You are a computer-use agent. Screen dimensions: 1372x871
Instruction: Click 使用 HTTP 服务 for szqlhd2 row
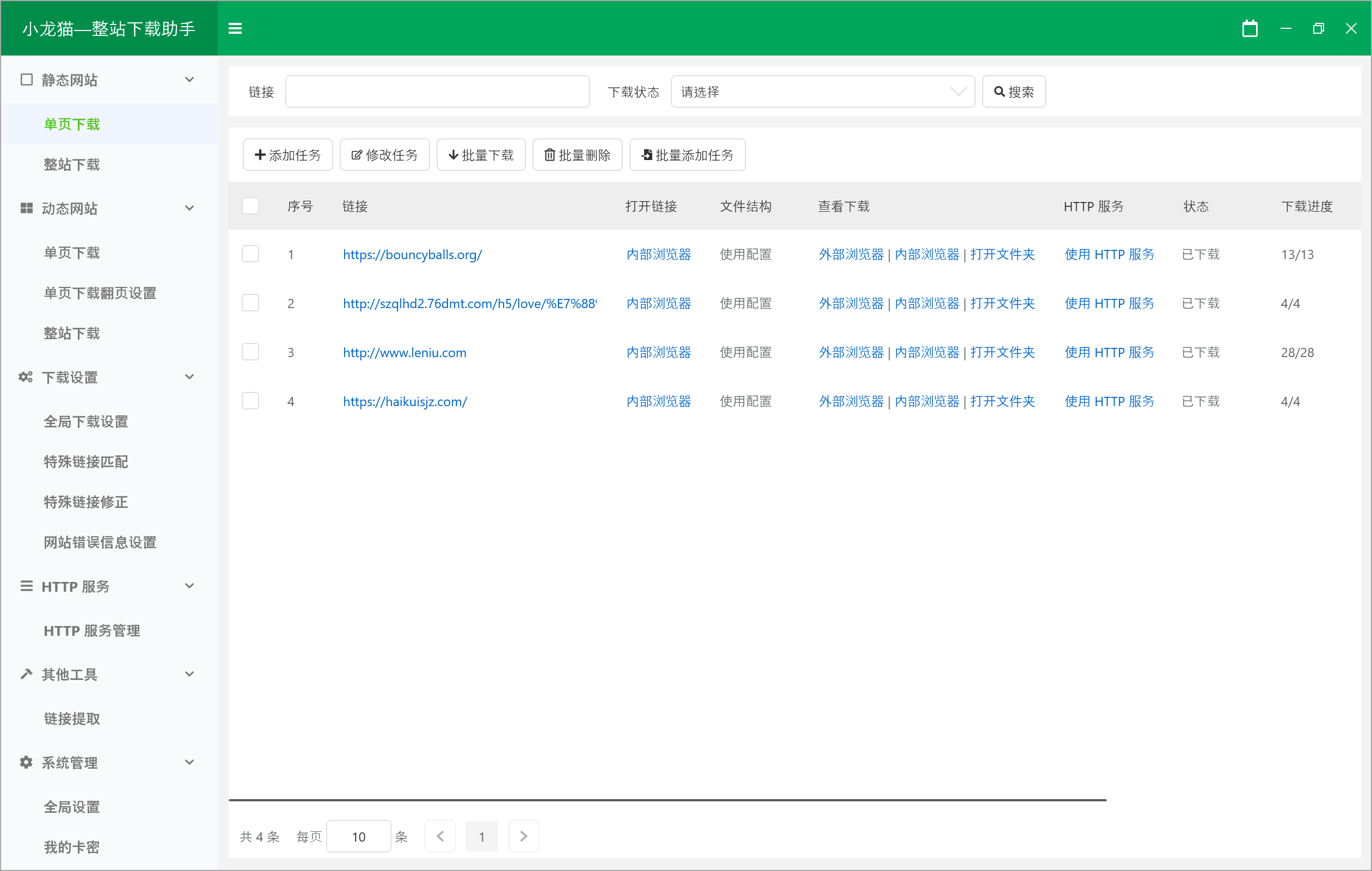[1110, 304]
